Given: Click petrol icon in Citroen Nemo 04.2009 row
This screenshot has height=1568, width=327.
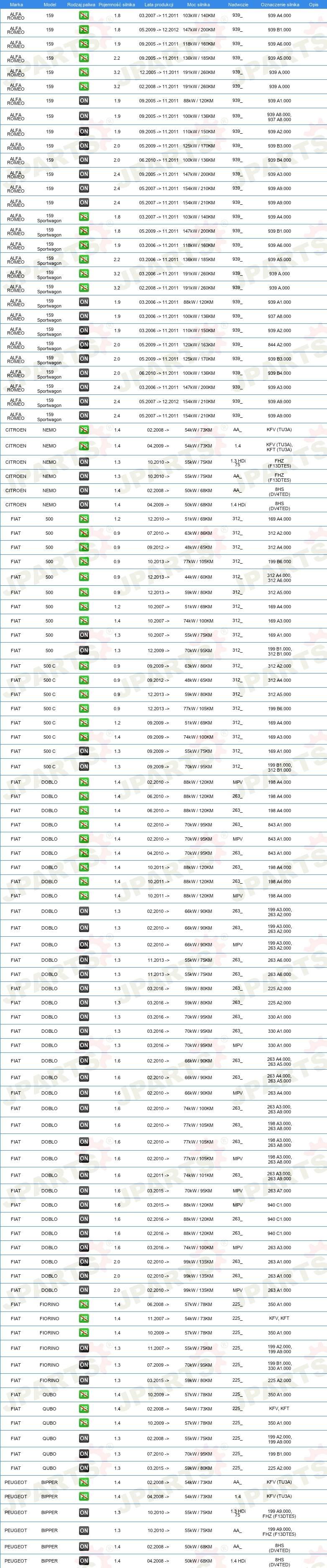Looking at the screenshot, I should click(84, 446).
